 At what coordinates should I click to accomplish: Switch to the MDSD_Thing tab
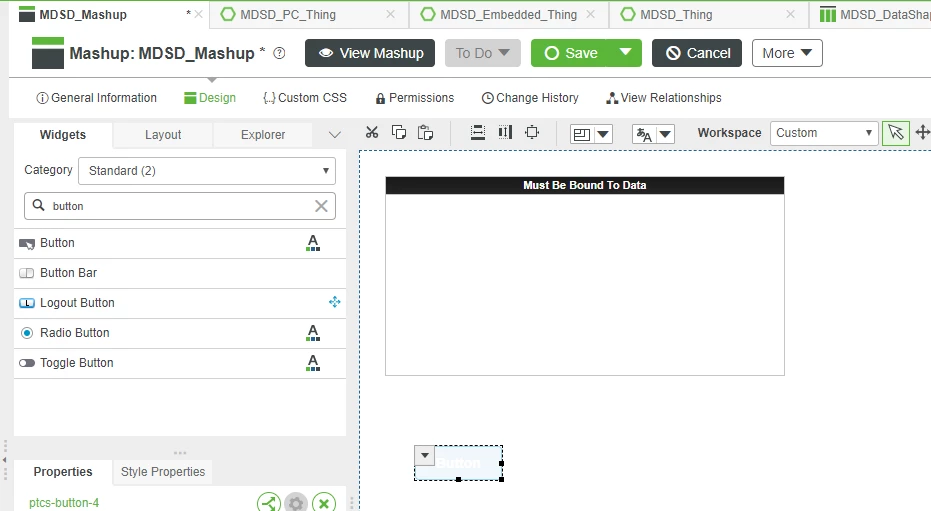coord(676,14)
